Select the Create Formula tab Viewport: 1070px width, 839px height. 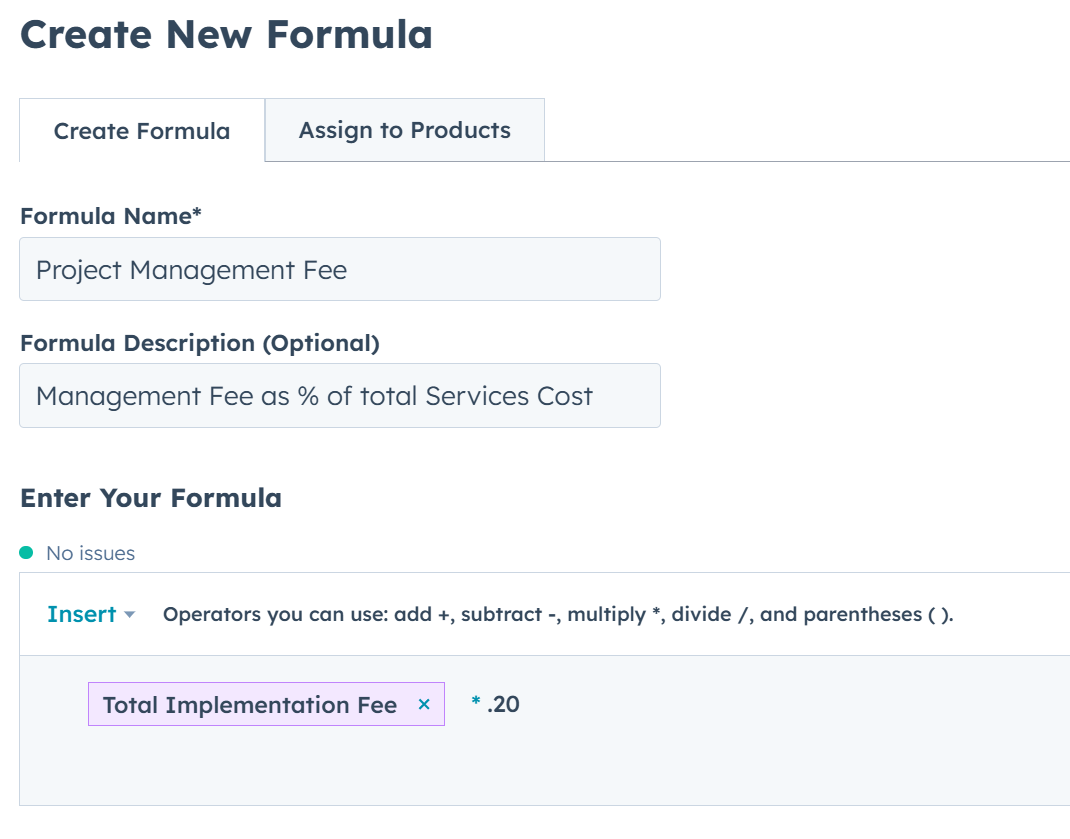(141, 130)
